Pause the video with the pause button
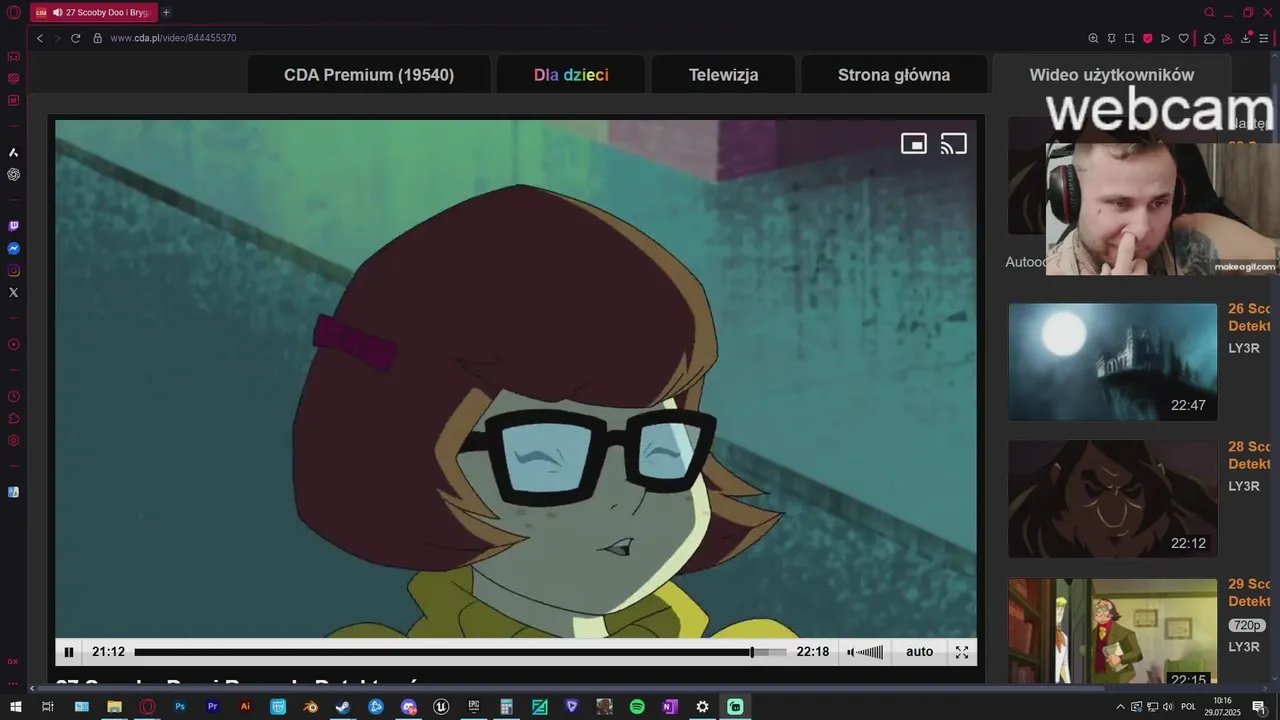This screenshot has width=1280, height=720. coord(69,652)
